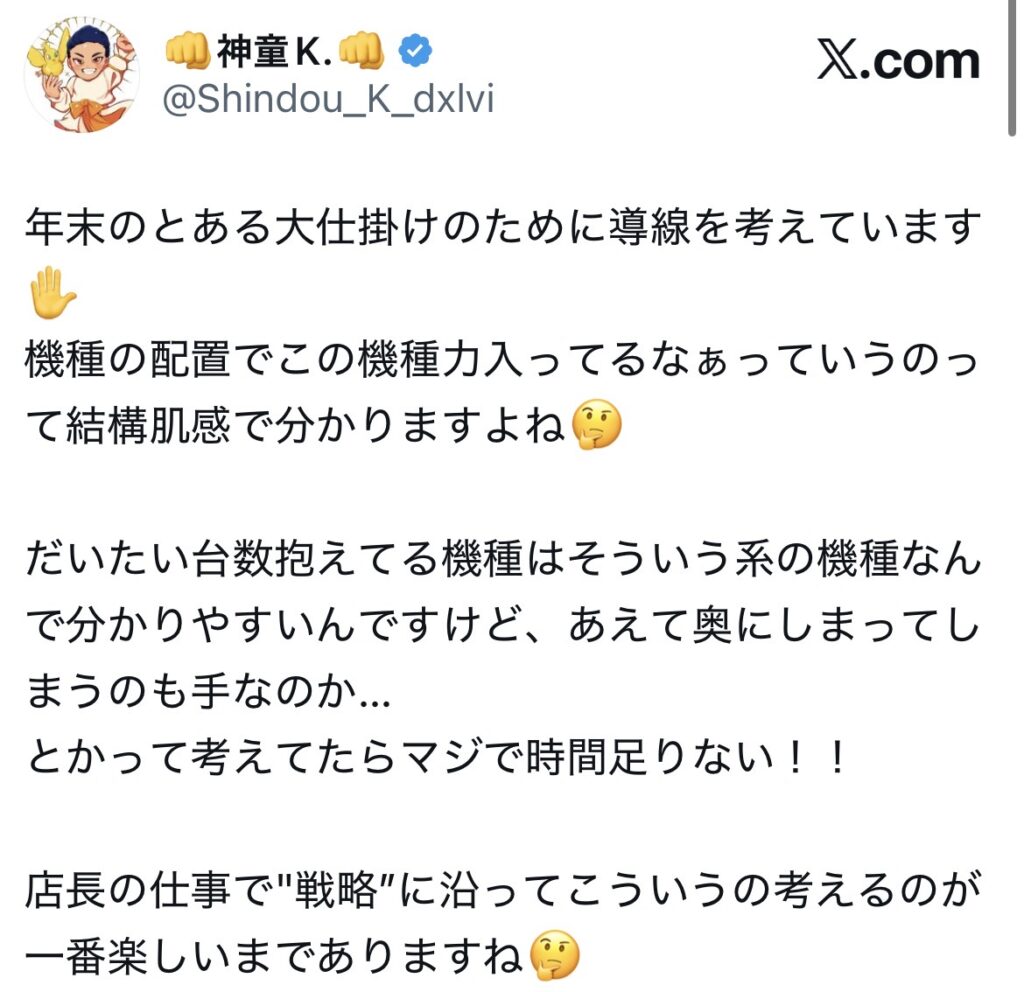Screen dimensions: 1024x992
Task: Click the quoted word "戦略"
Action: 336,890
